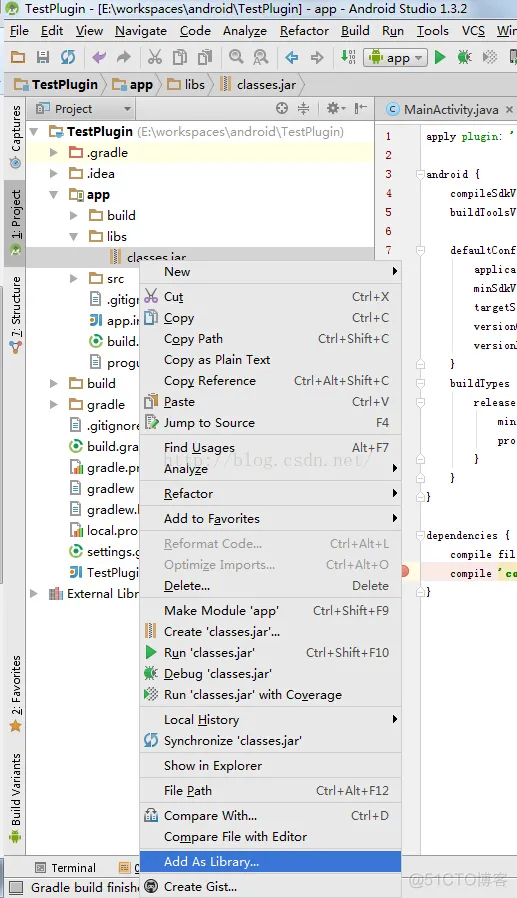Open the New submenu
This screenshot has width=517, height=898.
pos(270,271)
